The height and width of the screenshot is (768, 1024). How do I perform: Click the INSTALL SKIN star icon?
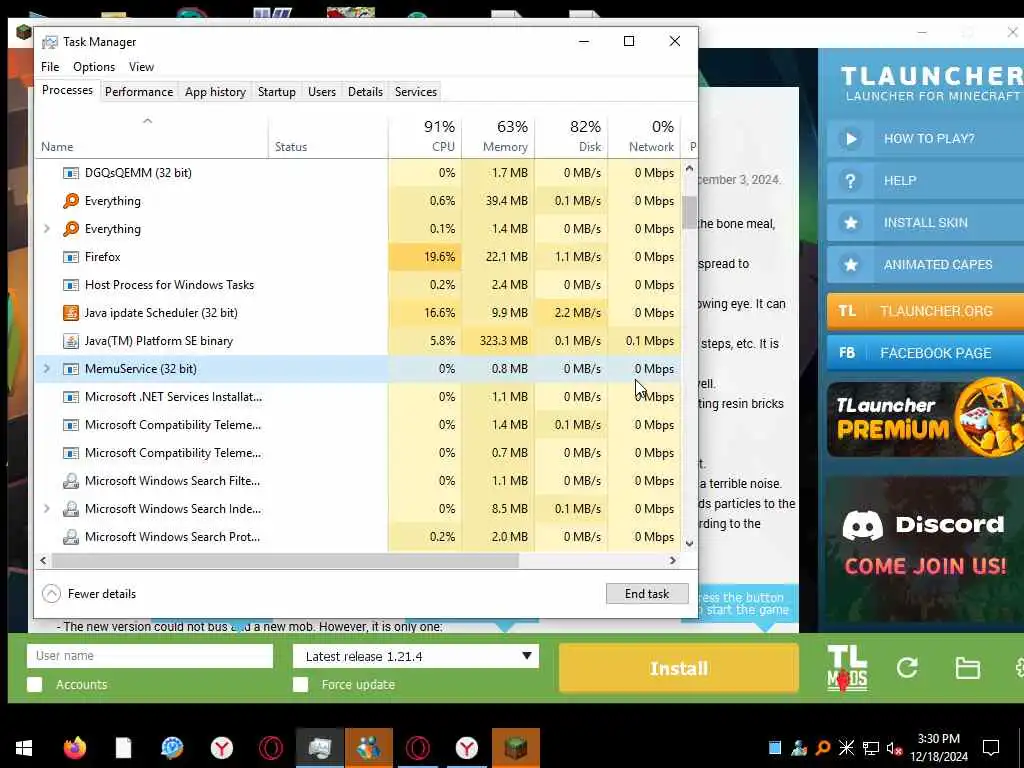pos(850,223)
